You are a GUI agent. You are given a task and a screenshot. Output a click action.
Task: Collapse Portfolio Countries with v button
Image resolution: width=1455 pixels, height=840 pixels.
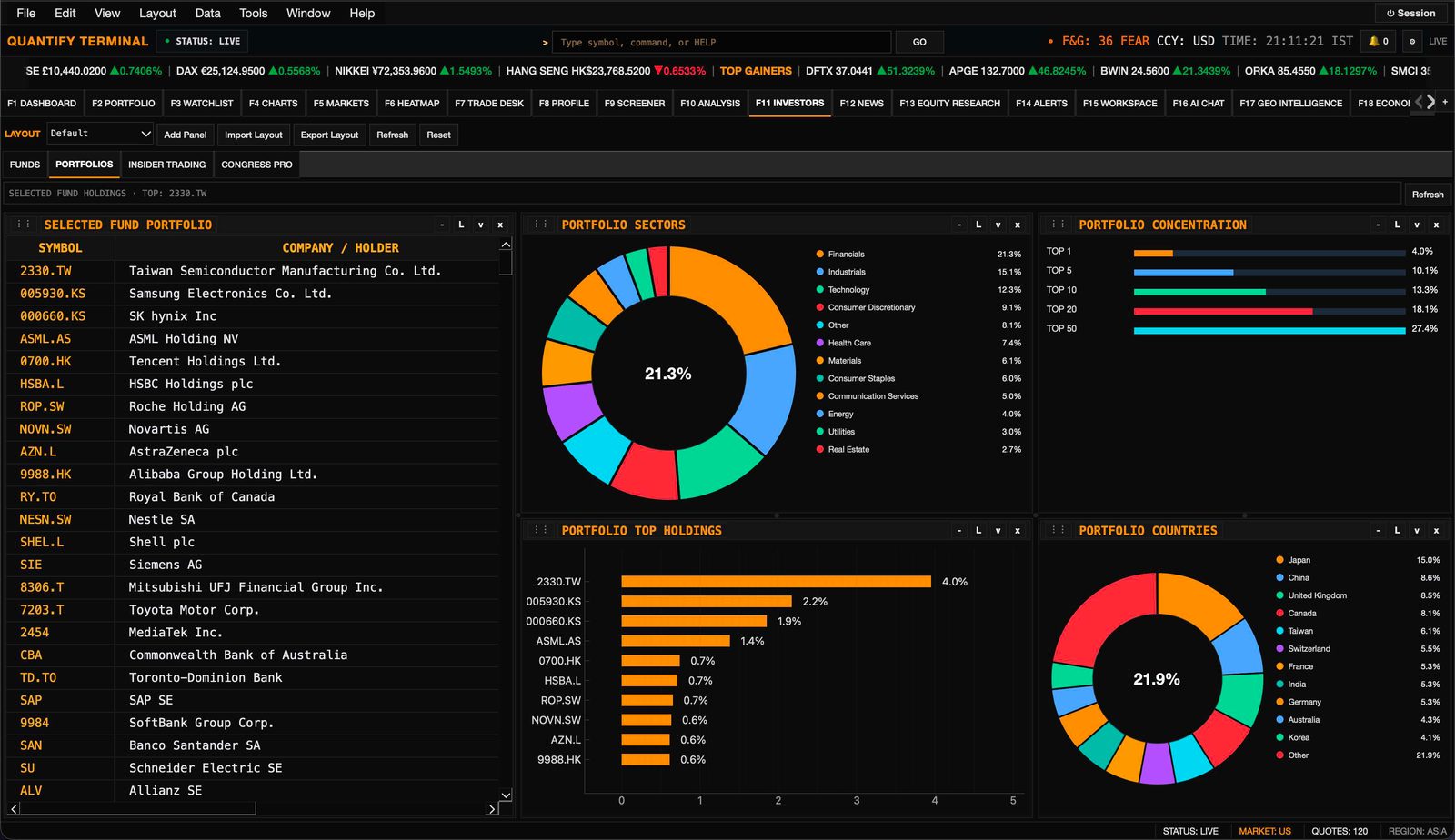click(1417, 530)
